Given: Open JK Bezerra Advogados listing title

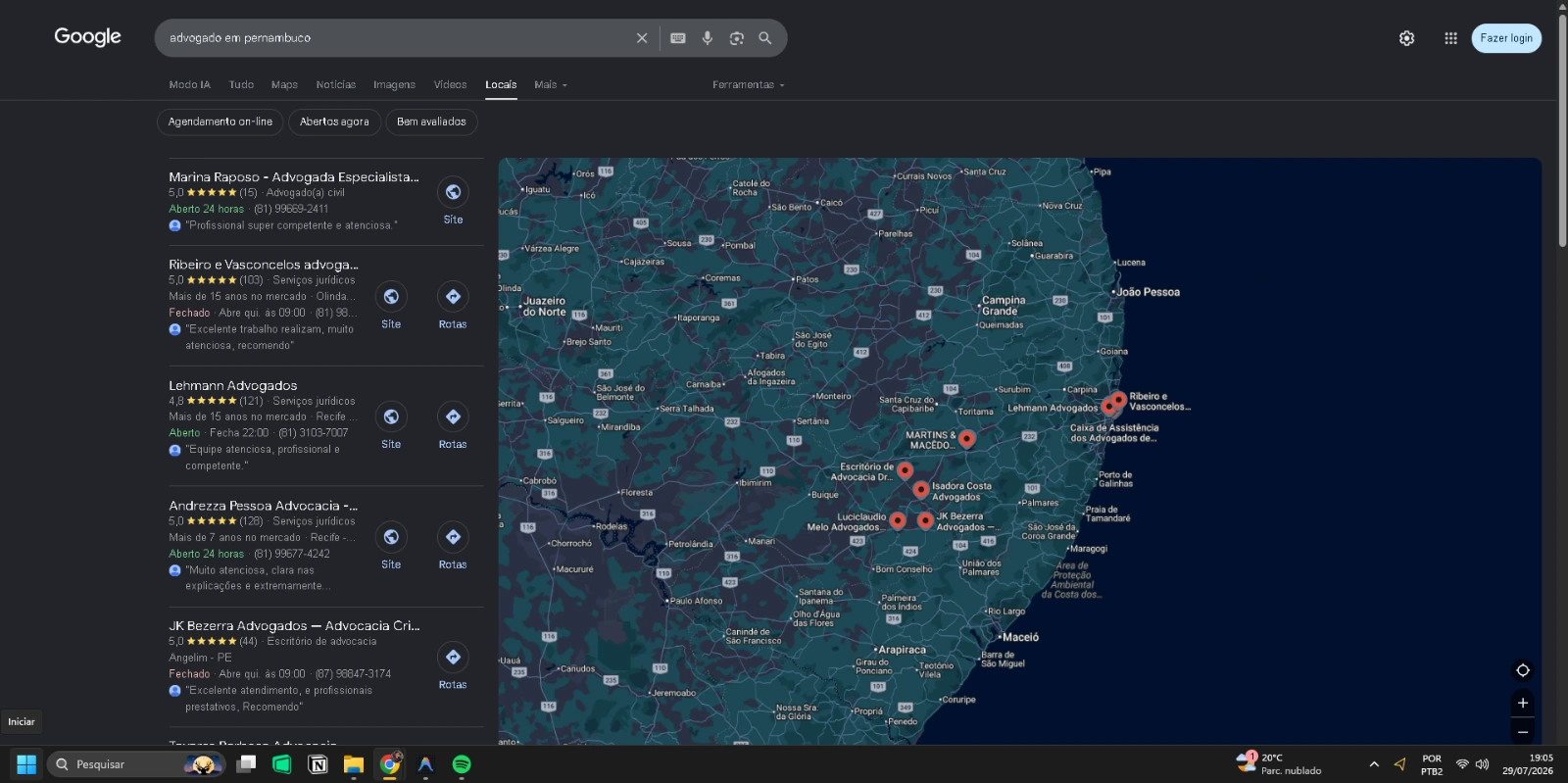Looking at the screenshot, I should tap(294, 625).
